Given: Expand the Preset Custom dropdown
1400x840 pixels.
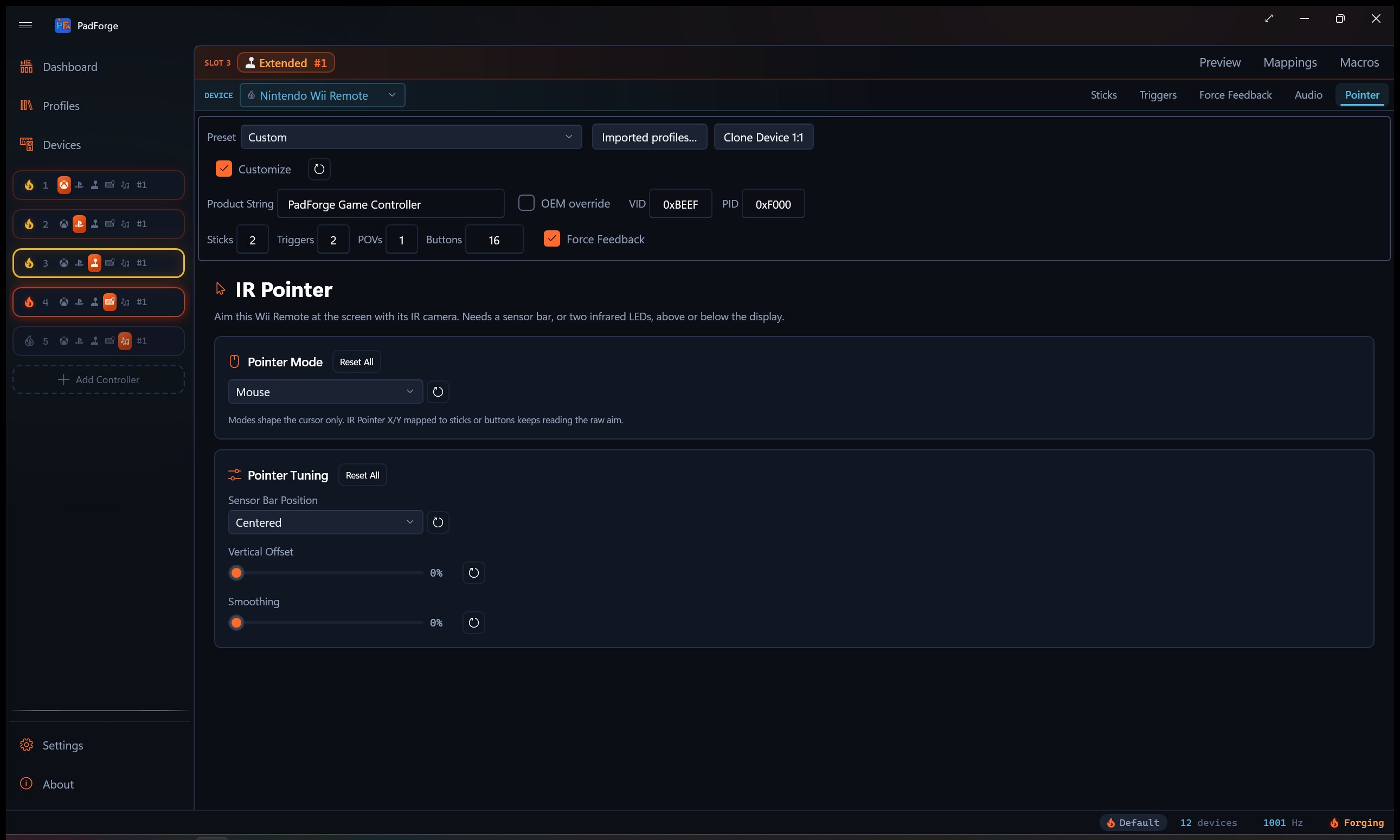Looking at the screenshot, I should coord(411,137).
